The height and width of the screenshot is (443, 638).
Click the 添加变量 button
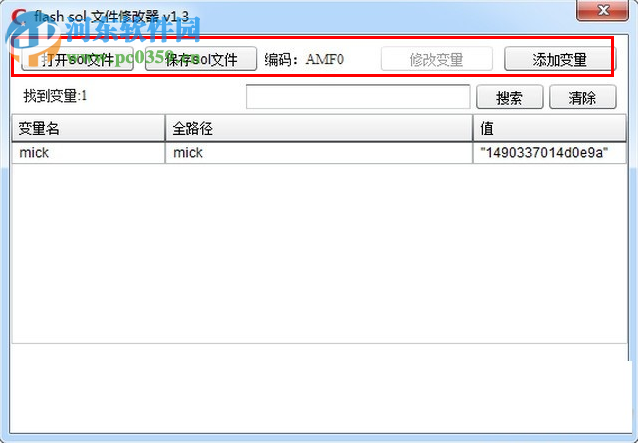point(560,59)
